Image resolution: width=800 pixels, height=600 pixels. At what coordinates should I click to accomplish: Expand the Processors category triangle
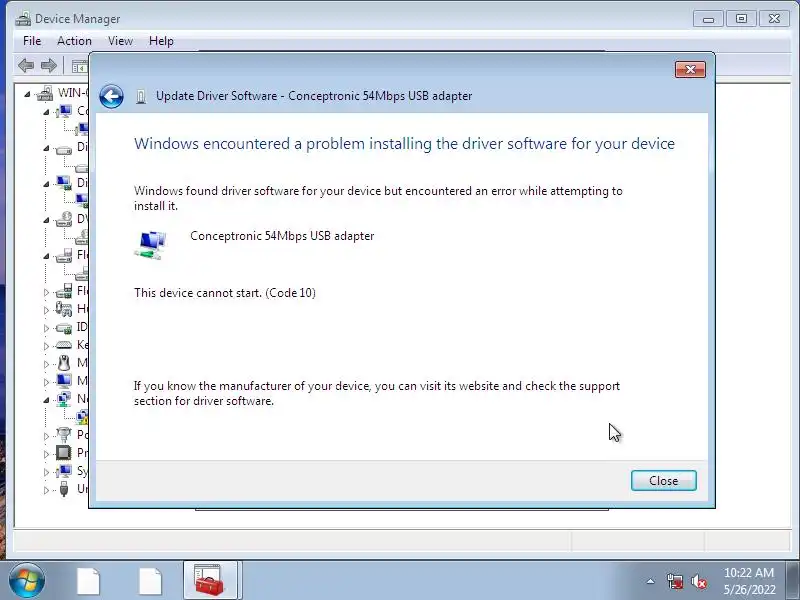(46, 454)
